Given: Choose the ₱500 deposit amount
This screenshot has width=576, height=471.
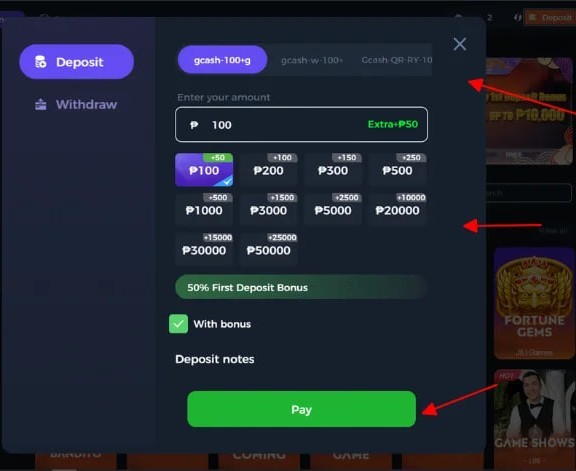Looking at the screenshot, I should (397, 170).
